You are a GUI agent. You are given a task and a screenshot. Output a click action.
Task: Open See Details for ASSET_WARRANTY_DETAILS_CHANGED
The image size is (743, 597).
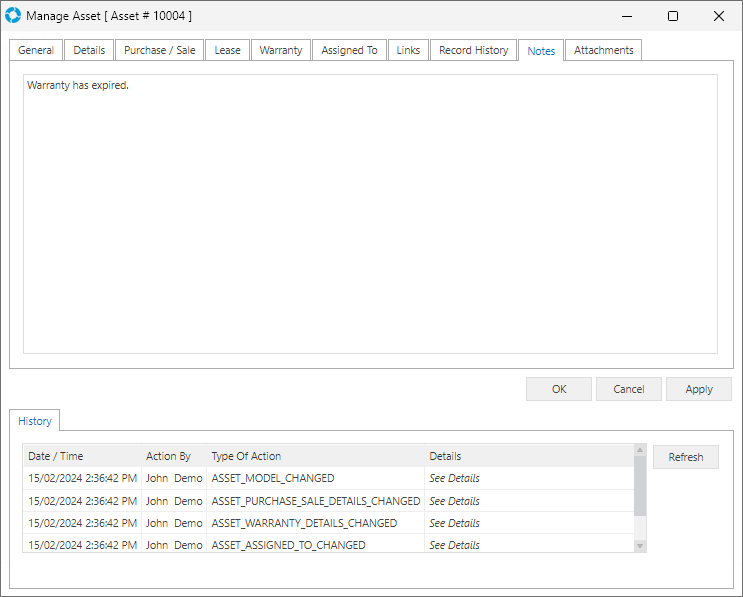pos(454,523)
